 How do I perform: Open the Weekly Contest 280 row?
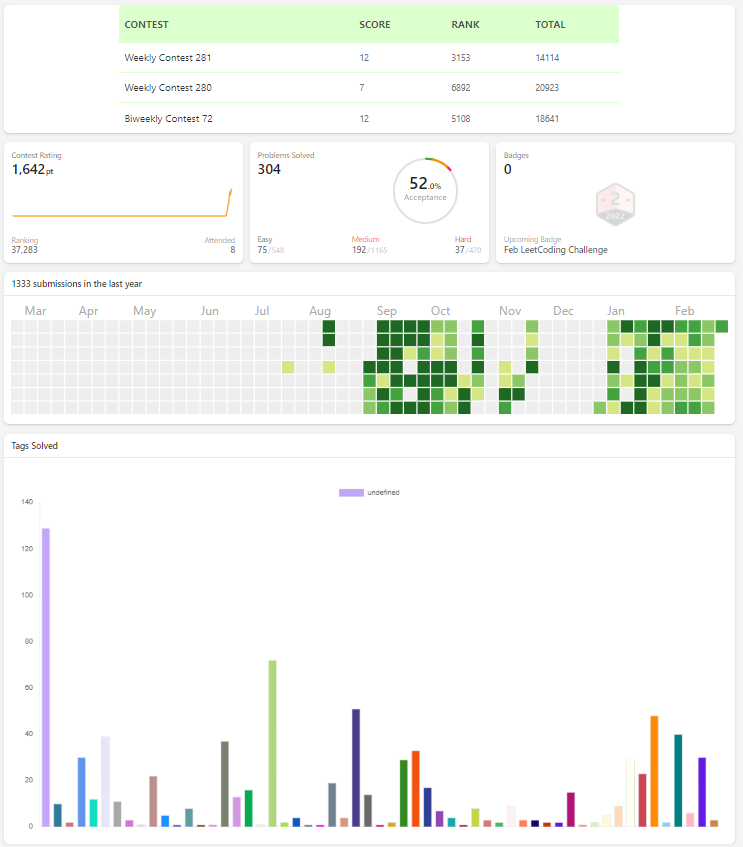(x=369, y=88)
